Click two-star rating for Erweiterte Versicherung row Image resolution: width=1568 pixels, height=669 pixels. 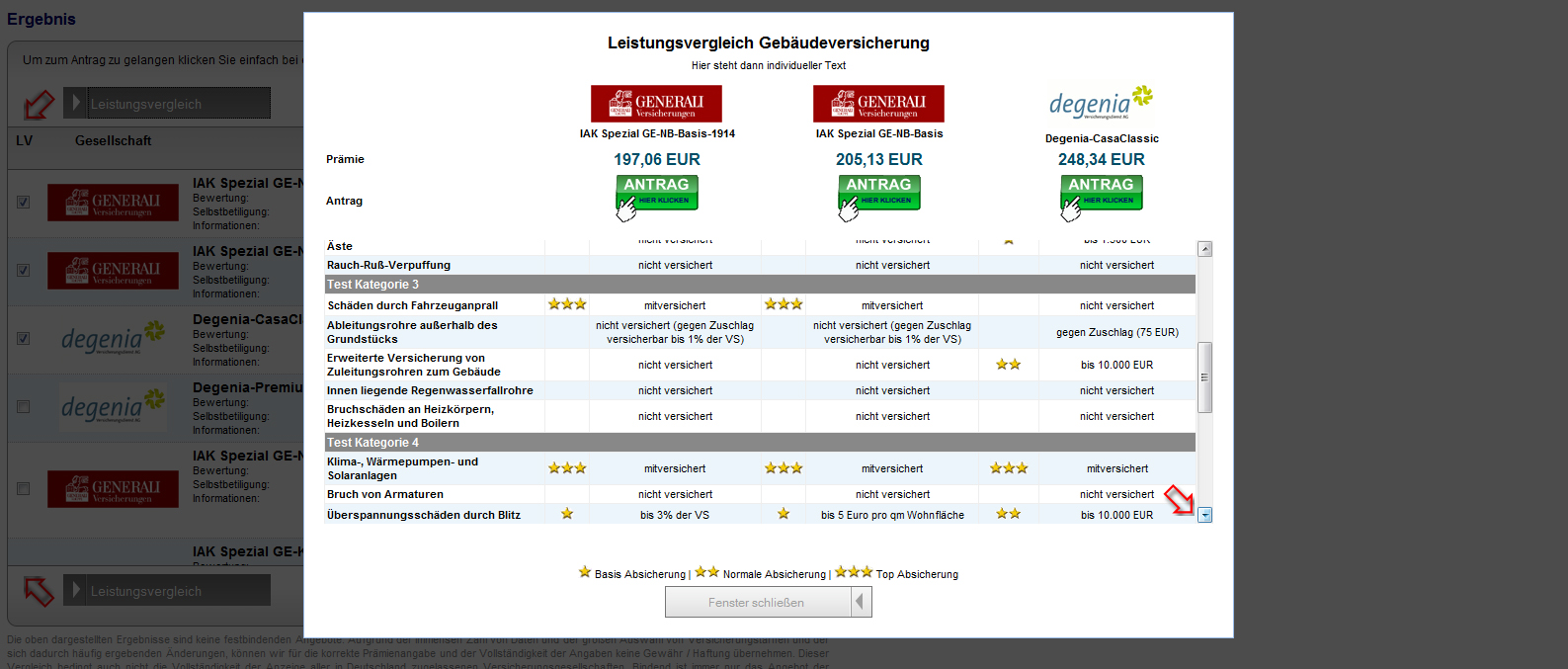point(1008,365)
